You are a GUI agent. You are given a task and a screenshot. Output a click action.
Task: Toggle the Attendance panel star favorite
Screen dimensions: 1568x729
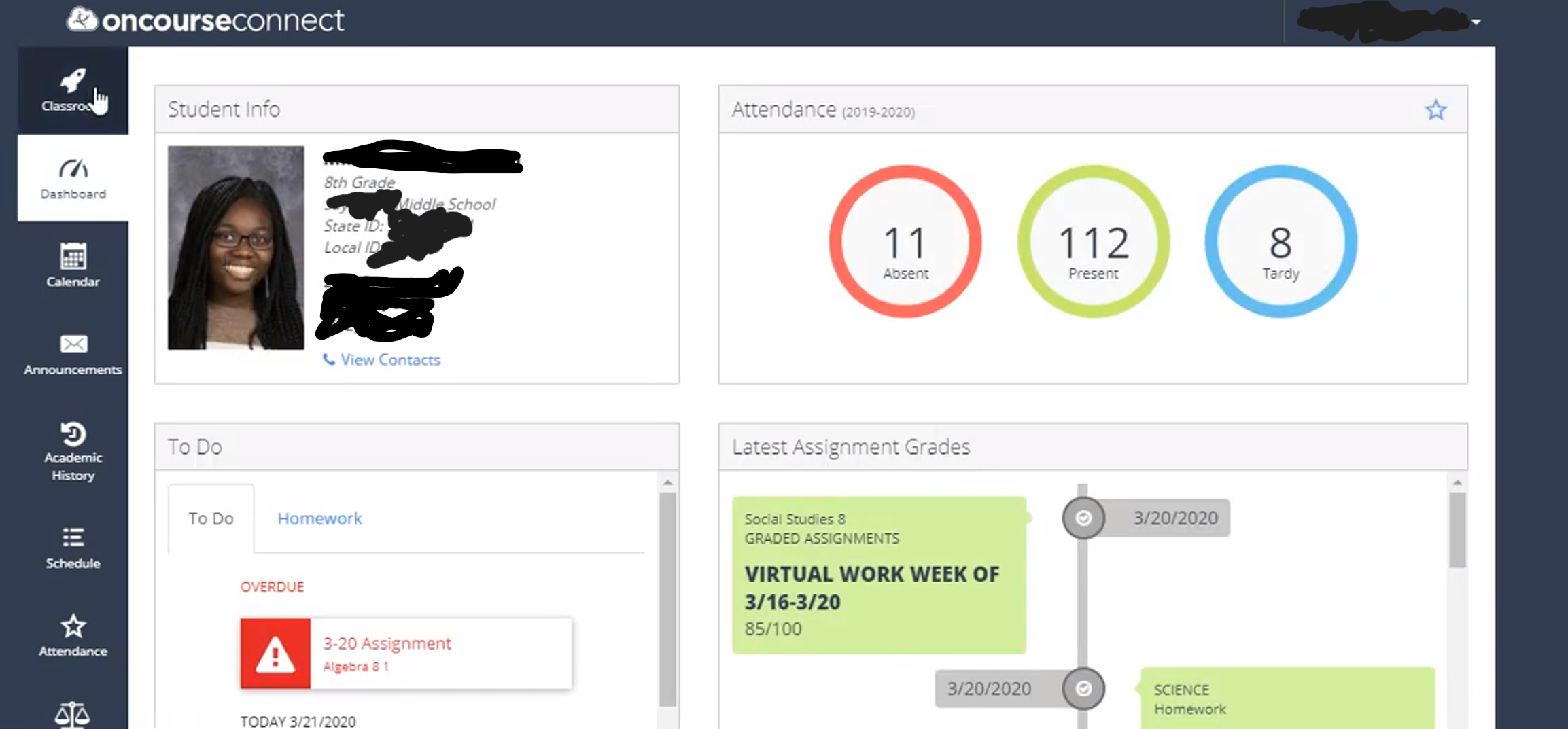click(x=1435, y=110)
